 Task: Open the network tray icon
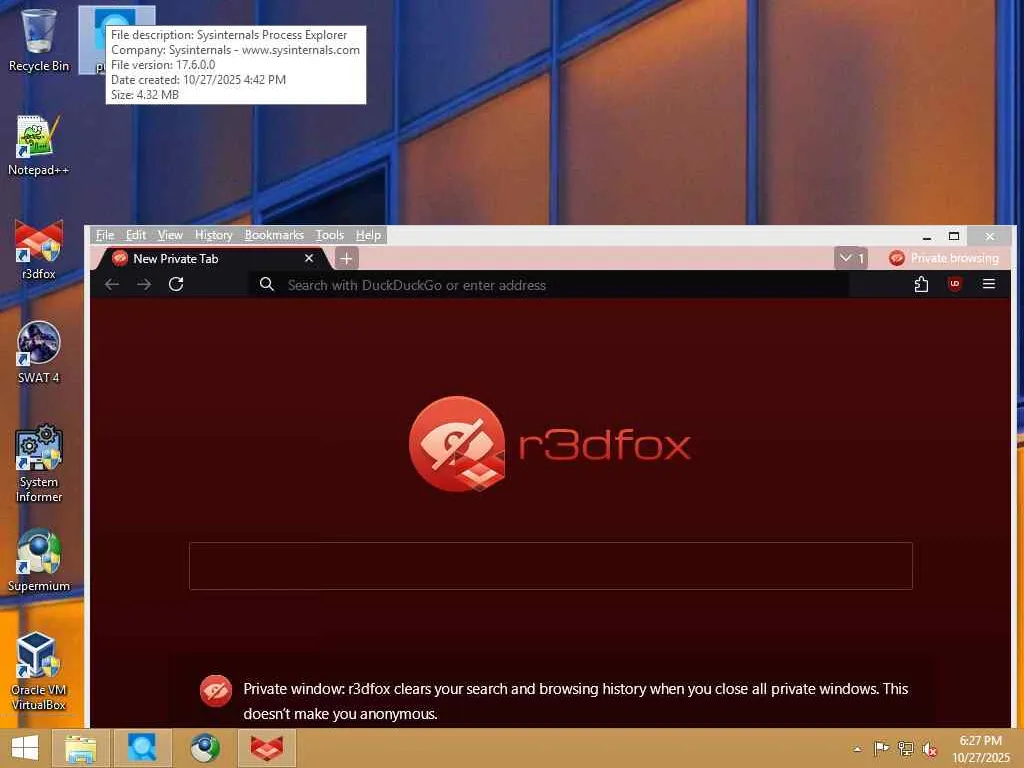[x=906, y=749]
